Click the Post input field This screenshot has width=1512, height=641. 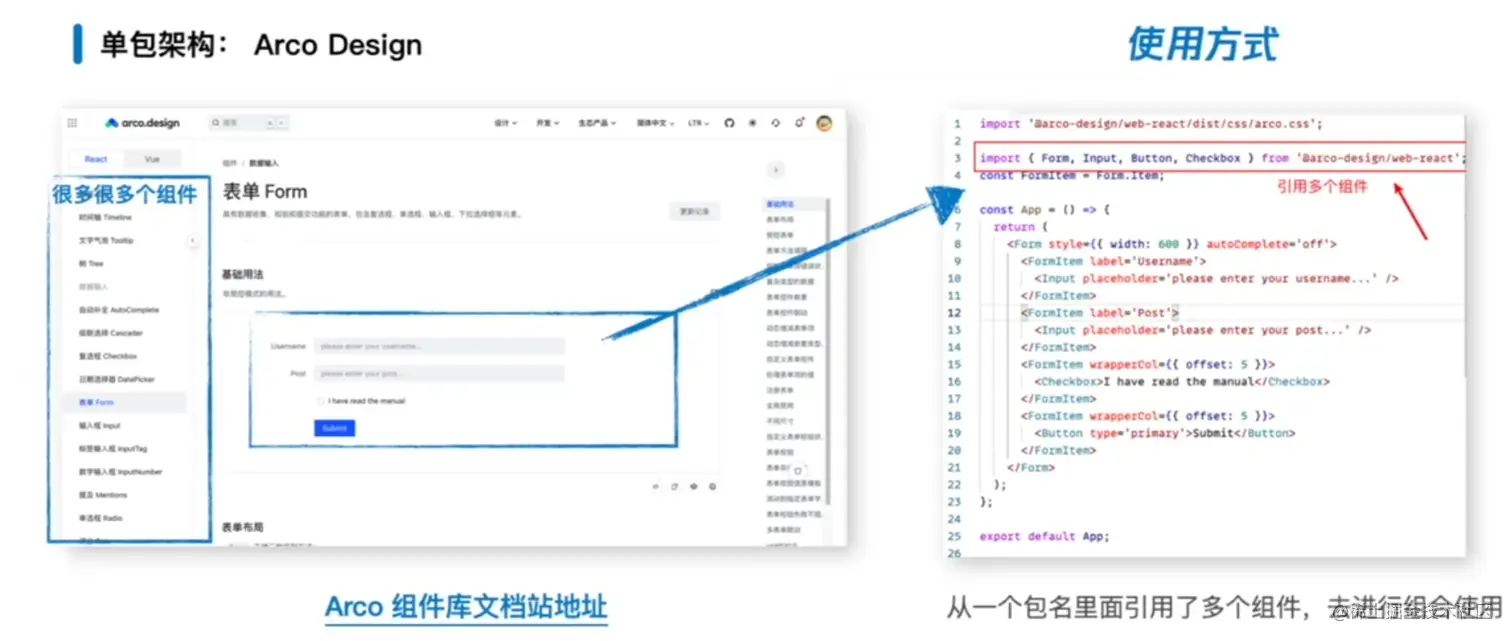pos(439,373)
